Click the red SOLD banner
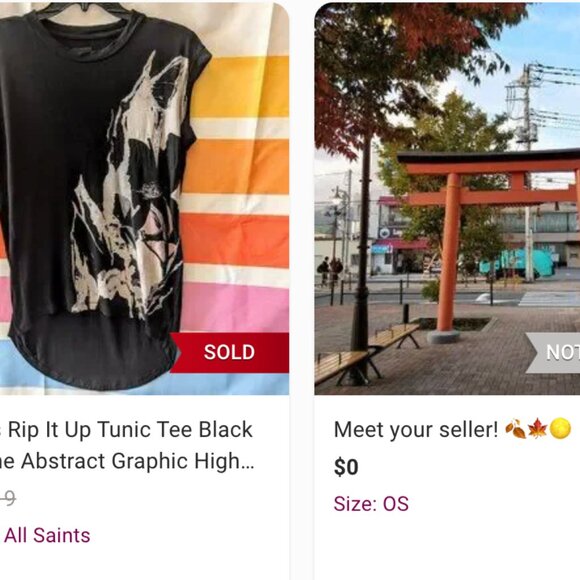This screenshot has height=580, width=580. (x=229, y=353)
